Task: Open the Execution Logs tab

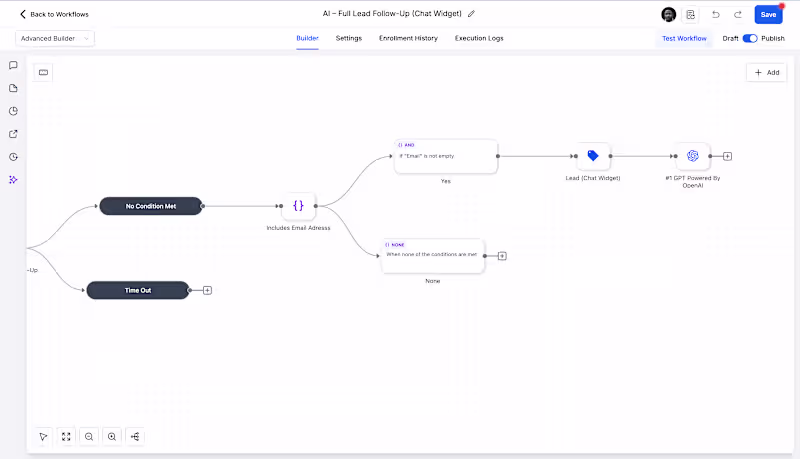Action: (x=479, y=38)
